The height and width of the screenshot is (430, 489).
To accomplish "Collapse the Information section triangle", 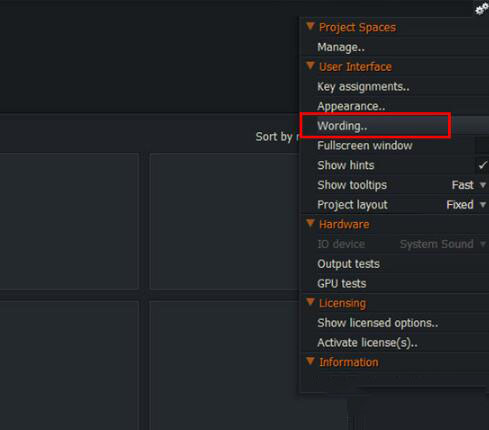I will (x=310, y=361).
